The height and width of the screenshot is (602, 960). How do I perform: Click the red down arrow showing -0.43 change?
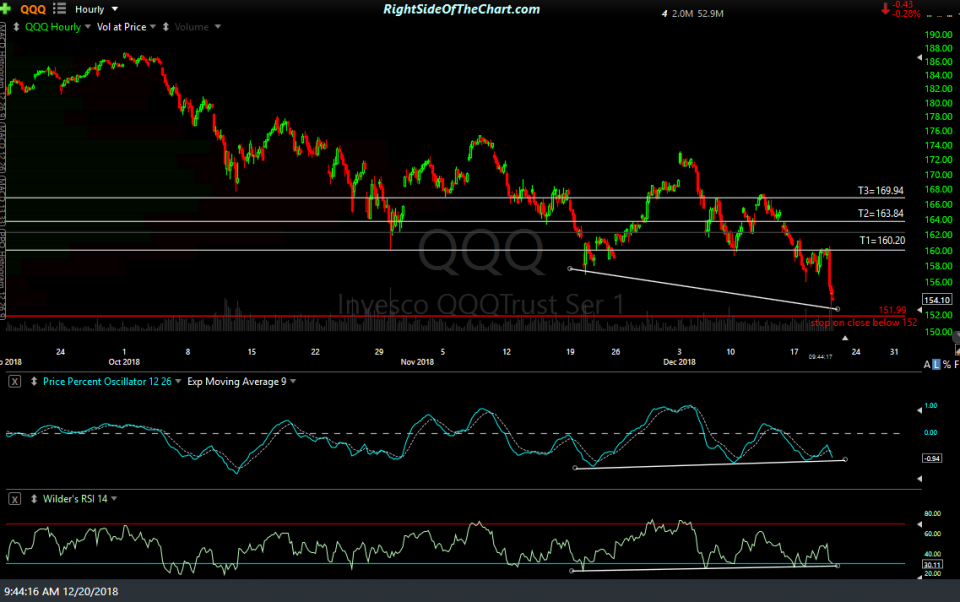(x=885, y=7)
